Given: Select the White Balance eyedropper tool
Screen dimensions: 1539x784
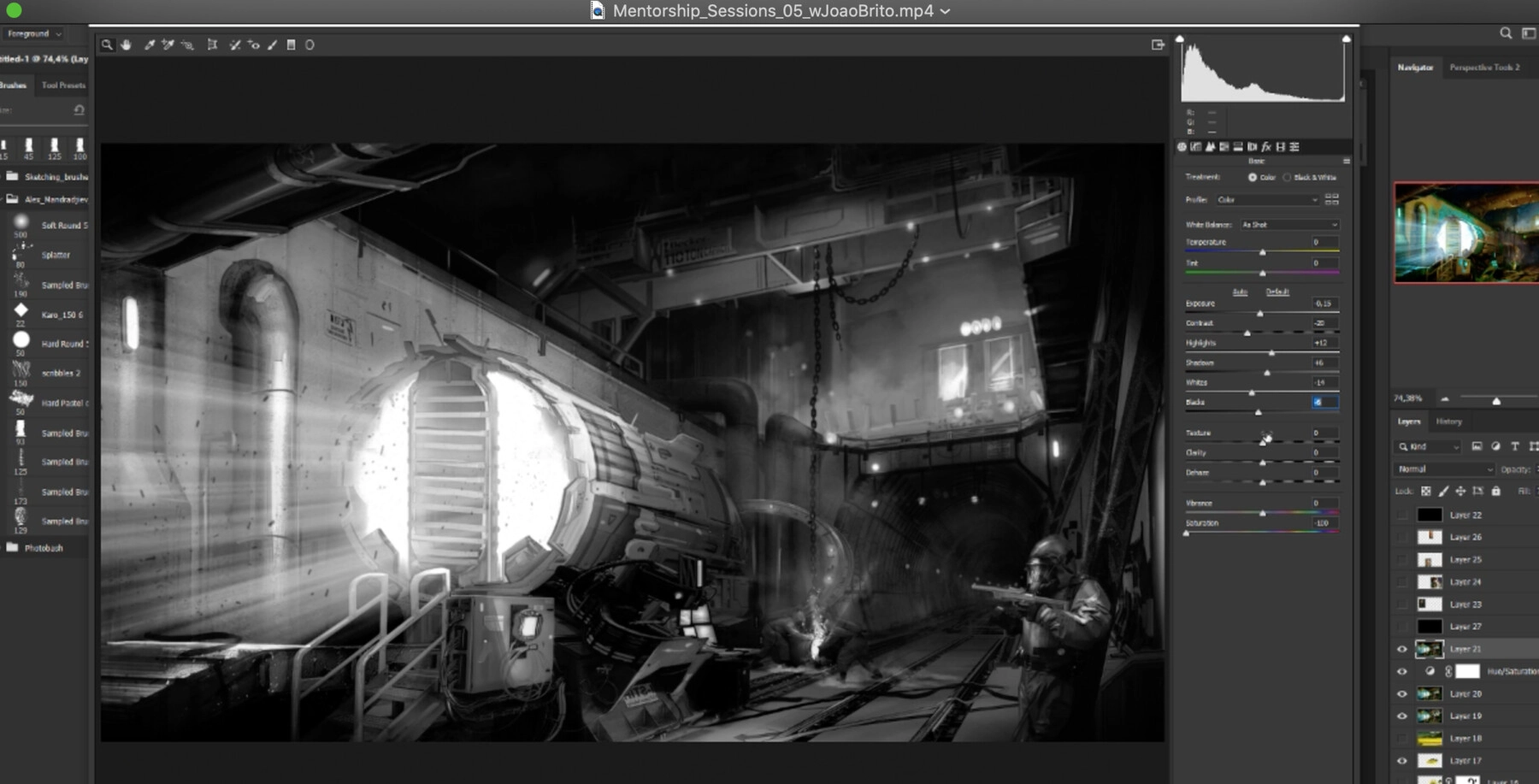Looking at the screenshot, I should tap(150, 45).
